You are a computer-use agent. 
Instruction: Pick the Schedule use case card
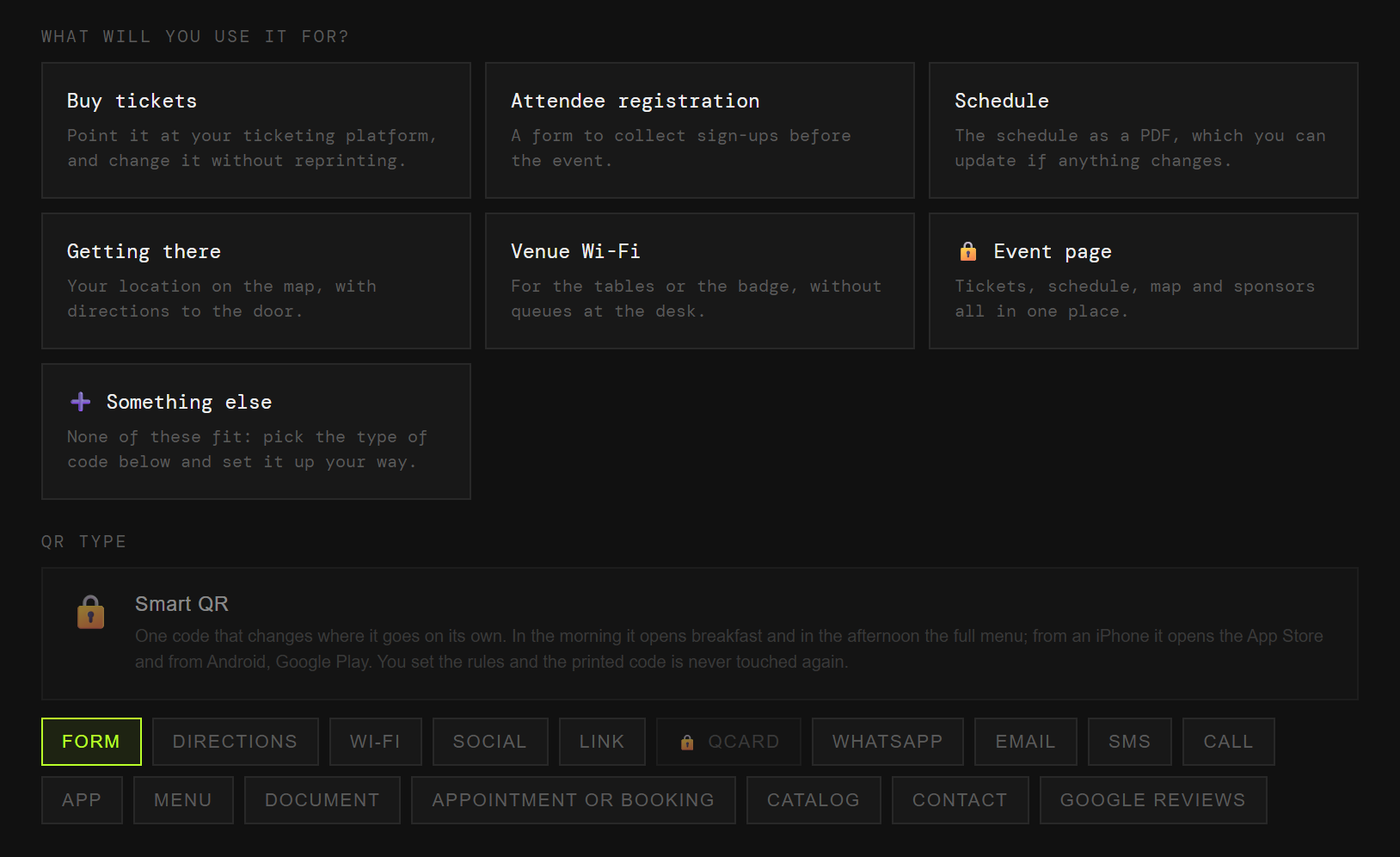coord(1144,130)
